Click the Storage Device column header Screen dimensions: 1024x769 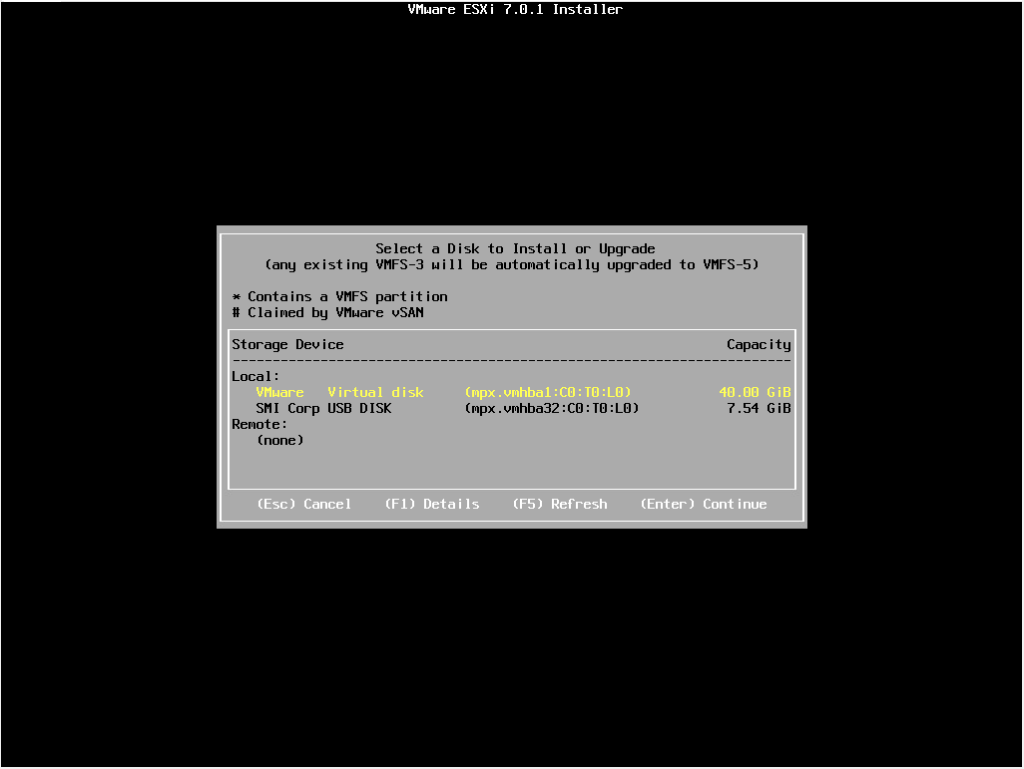[287, 345]
